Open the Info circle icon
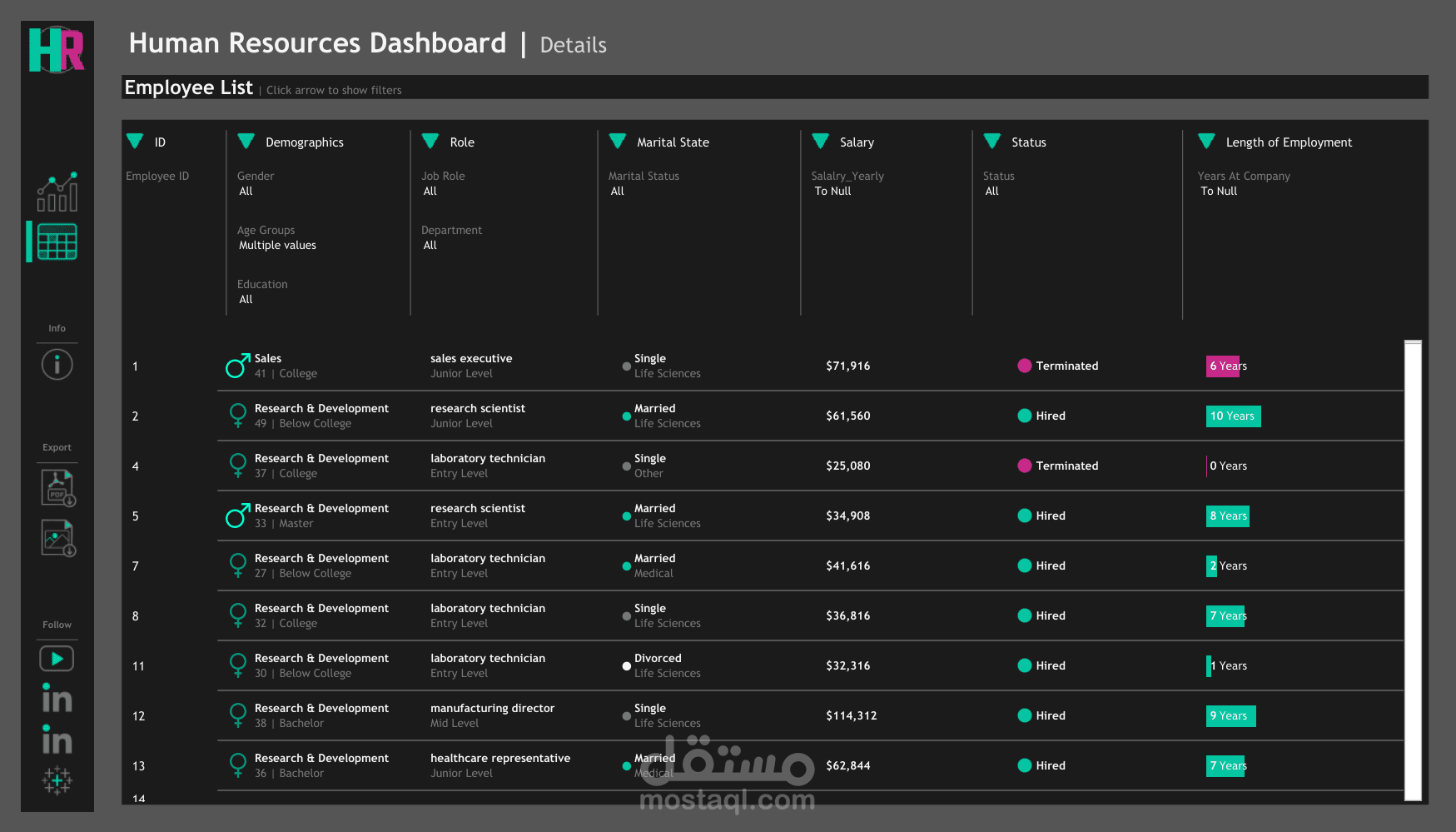 pos(57,364)
